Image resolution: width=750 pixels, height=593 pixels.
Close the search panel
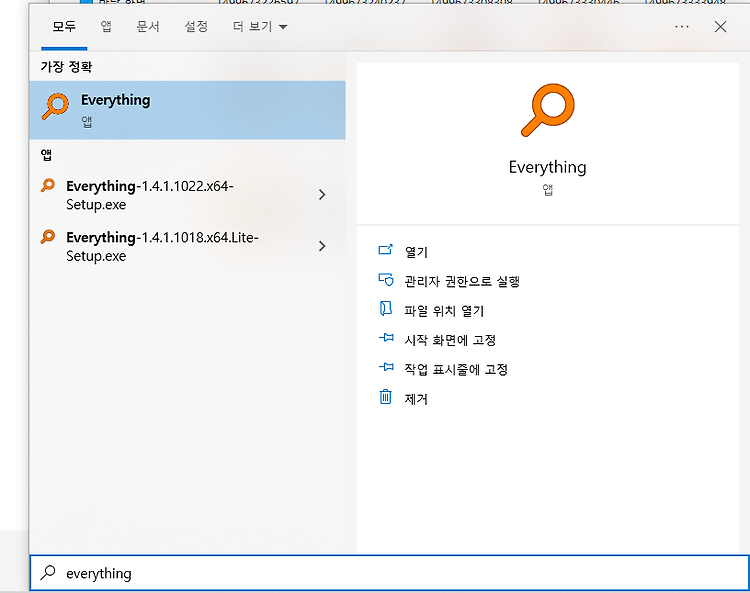click(720, 27)
